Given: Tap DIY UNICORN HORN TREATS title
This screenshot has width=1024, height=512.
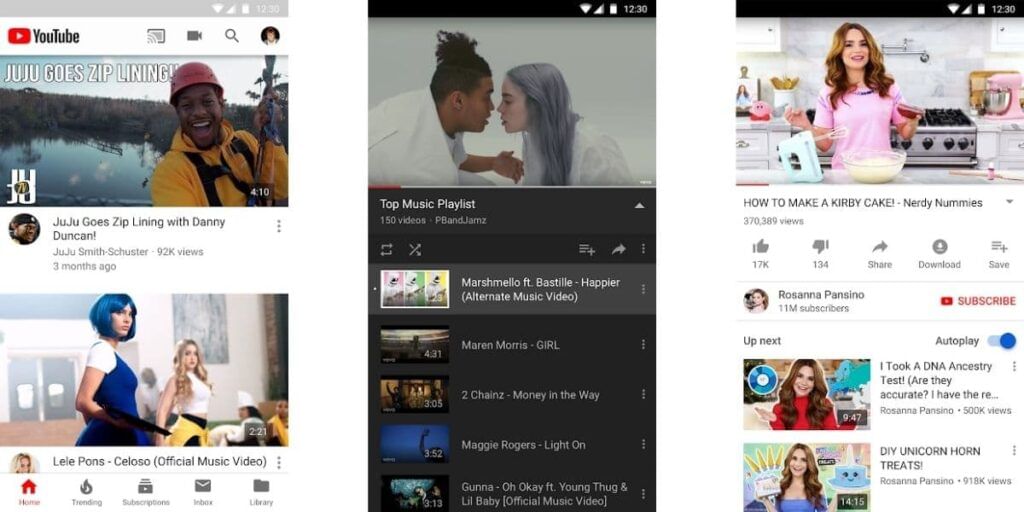Looking at the screenshot, I should (x=930, y=458).
